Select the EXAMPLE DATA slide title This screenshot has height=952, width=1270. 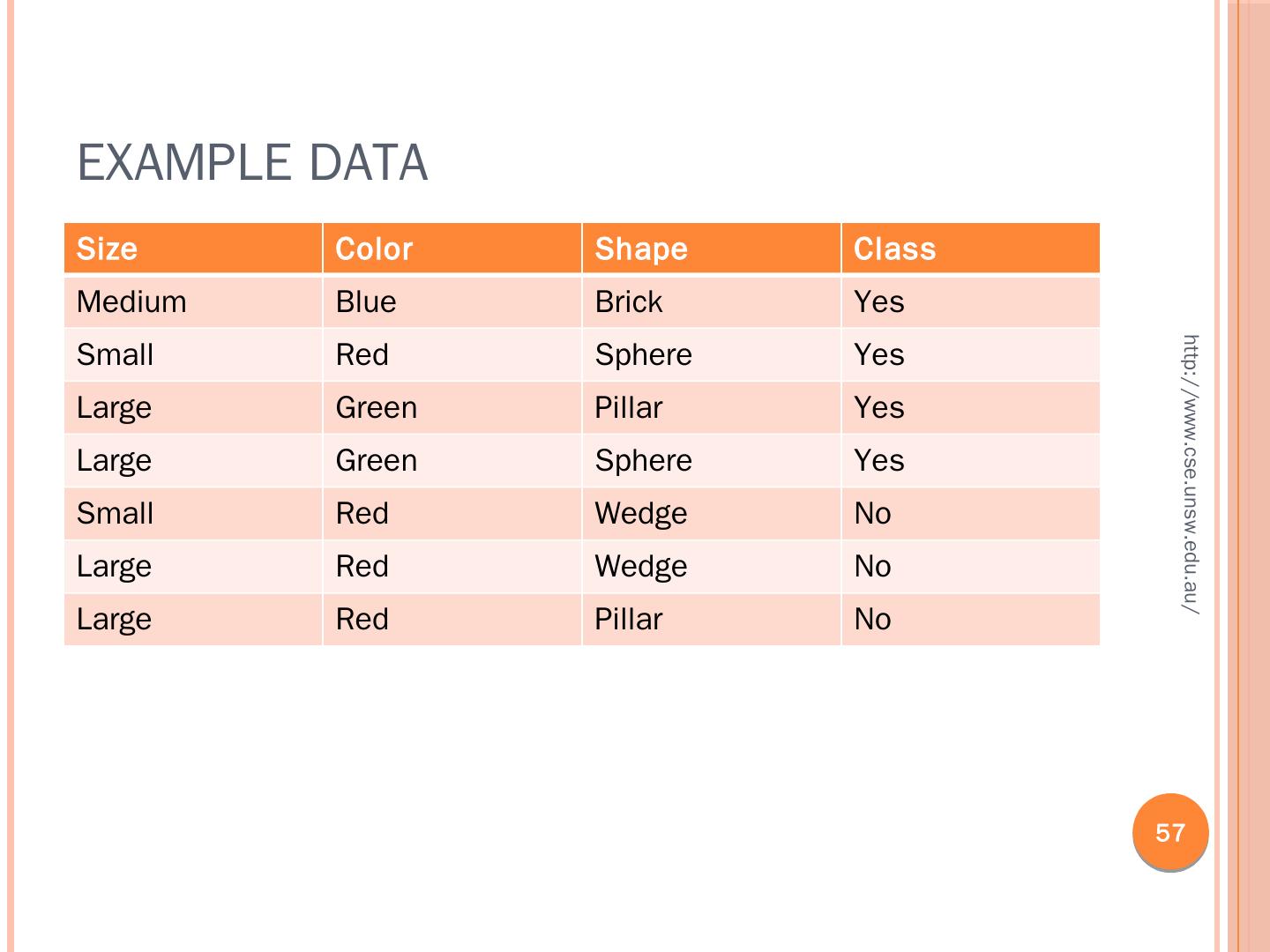coord(252,163)
